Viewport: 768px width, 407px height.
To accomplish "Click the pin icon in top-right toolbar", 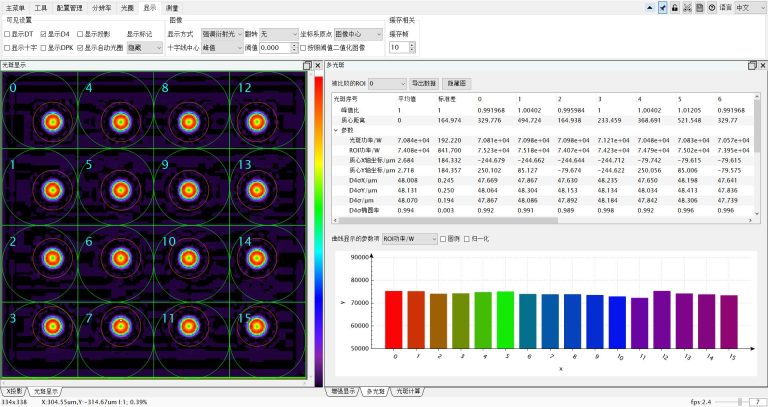I will [662, 7].
